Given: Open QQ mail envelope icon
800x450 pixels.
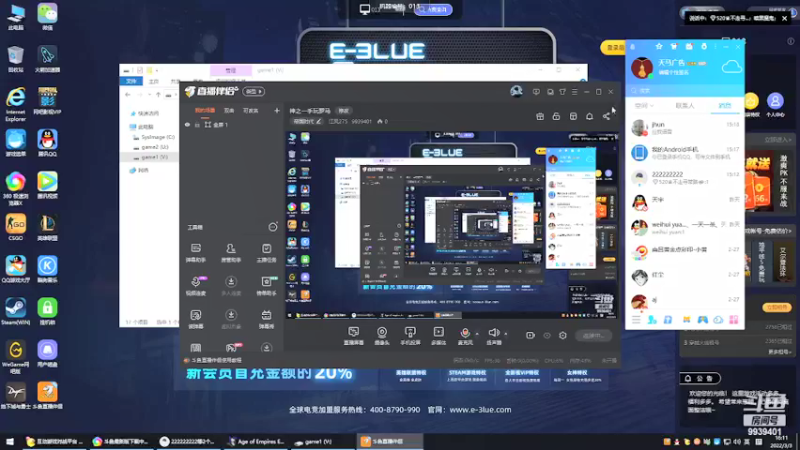Looking at the screenshot, I should tap(689, 46).
